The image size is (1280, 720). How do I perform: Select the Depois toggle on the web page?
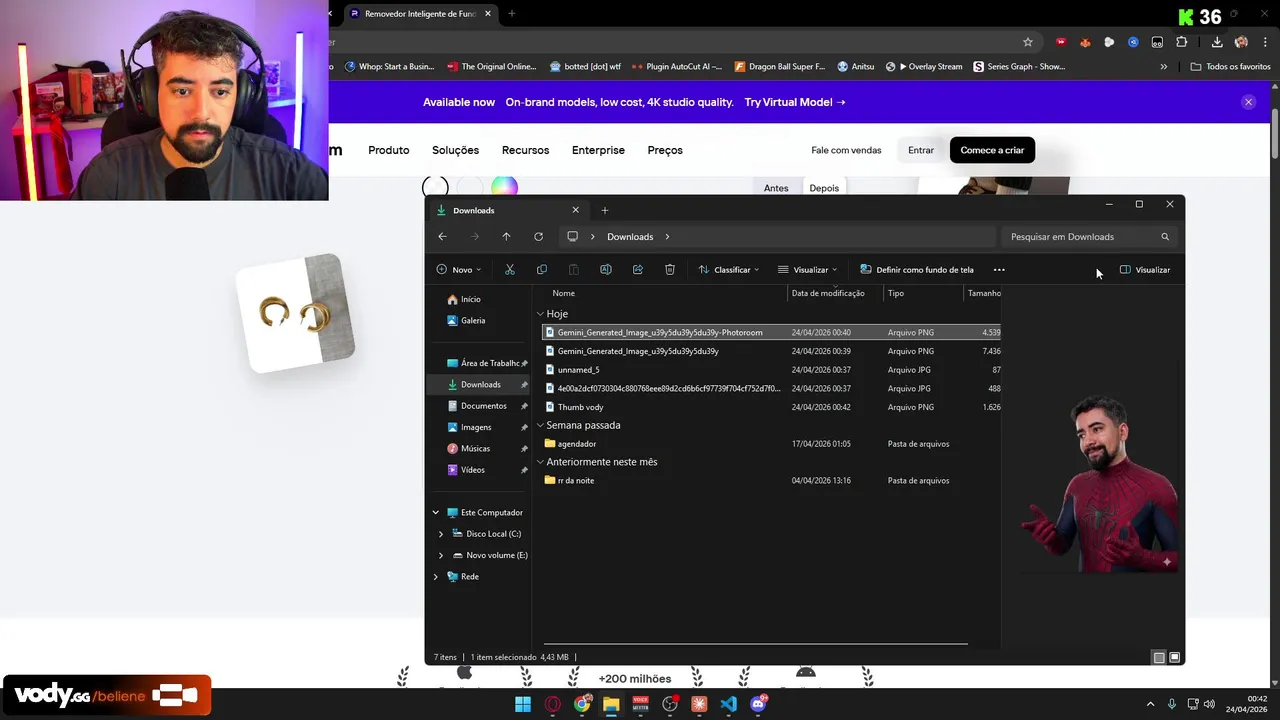[x=824, y=188]
